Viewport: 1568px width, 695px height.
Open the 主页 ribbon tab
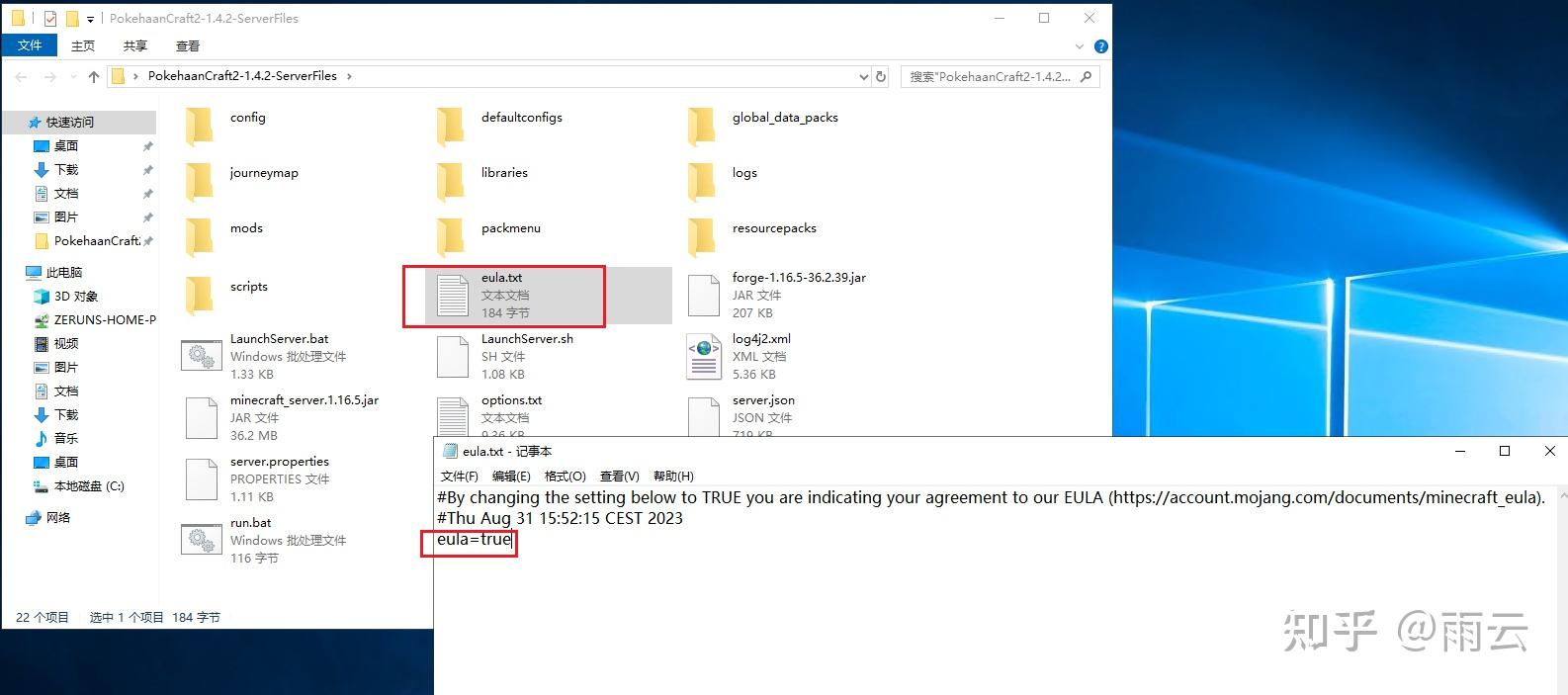click(83, 45)
